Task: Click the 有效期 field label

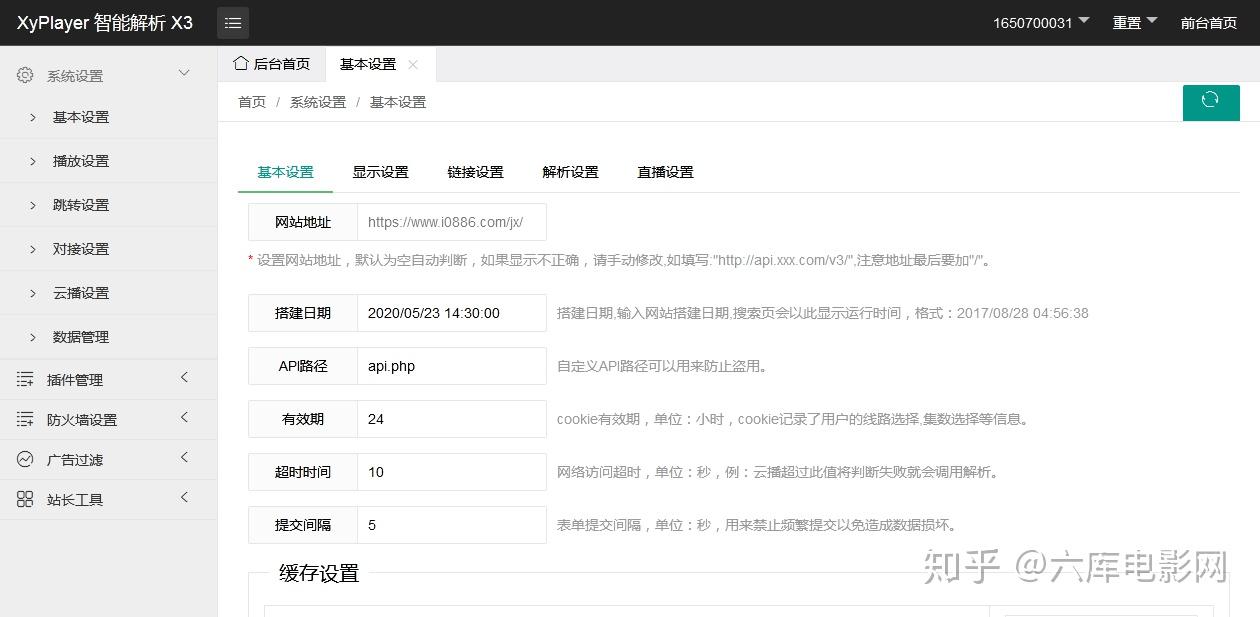Action: tap(303, 419)
